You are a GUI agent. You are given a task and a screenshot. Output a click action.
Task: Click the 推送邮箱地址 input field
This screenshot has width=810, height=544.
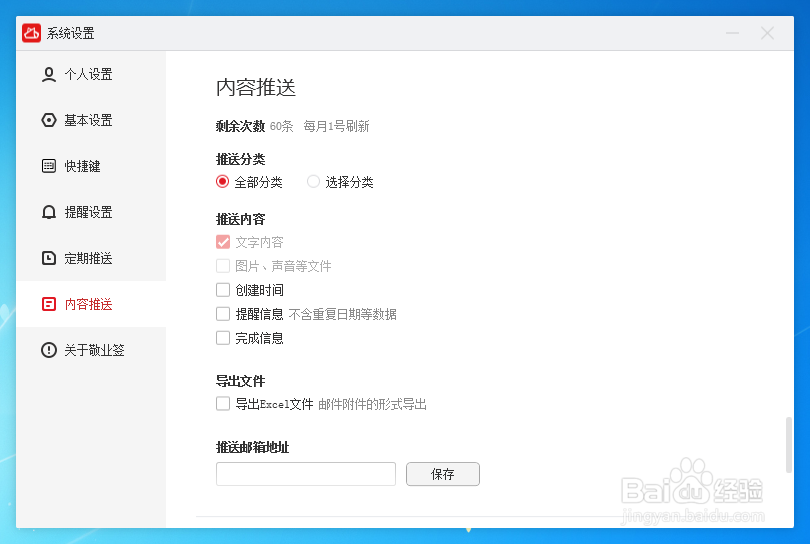(306, 474)
